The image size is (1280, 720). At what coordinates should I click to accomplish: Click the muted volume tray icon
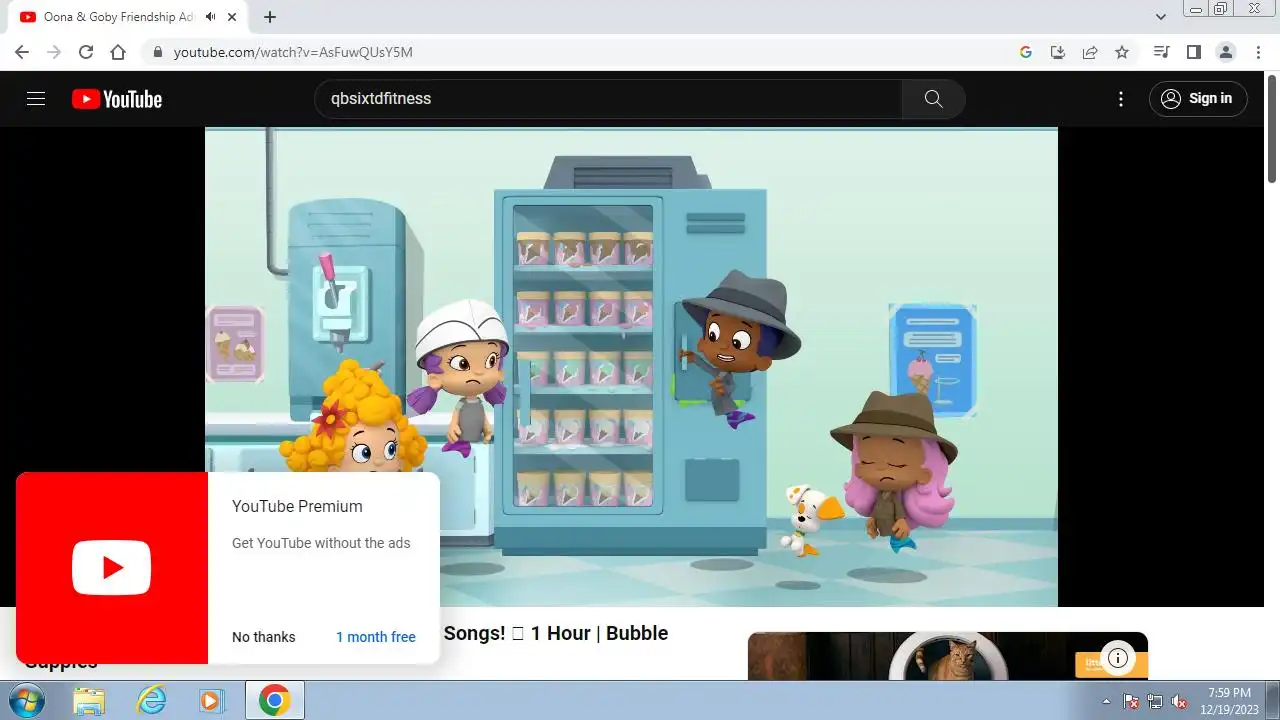pyautogui.click(x=1179, y=701)
